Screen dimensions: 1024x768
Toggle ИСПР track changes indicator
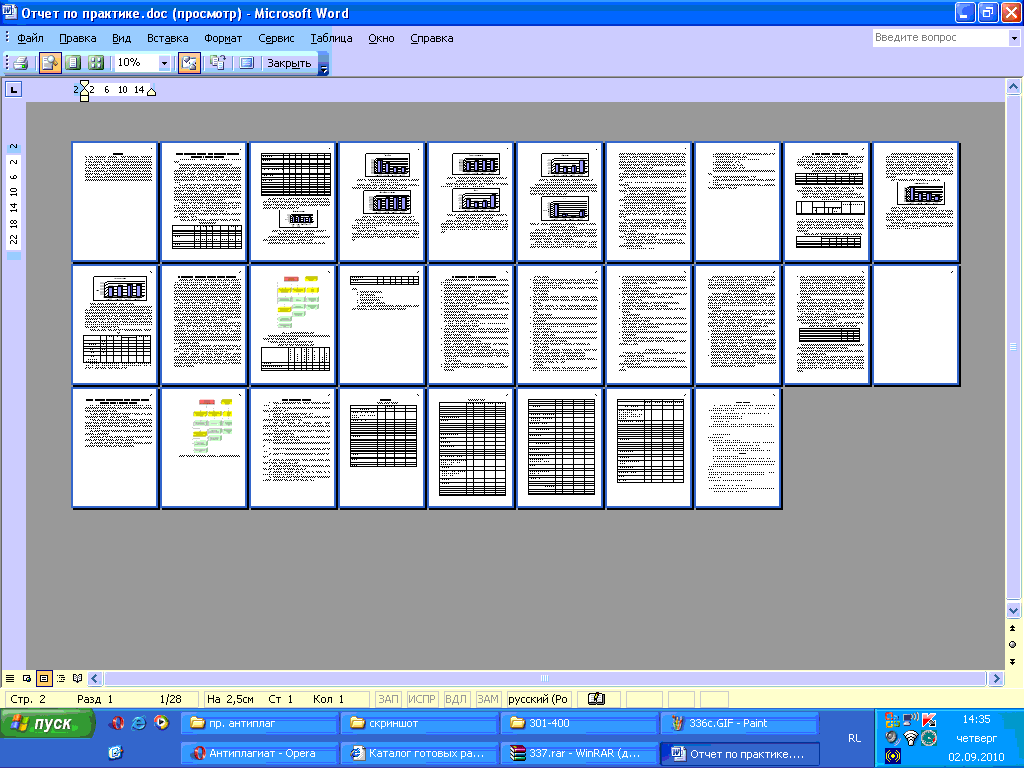coord(423,699)
